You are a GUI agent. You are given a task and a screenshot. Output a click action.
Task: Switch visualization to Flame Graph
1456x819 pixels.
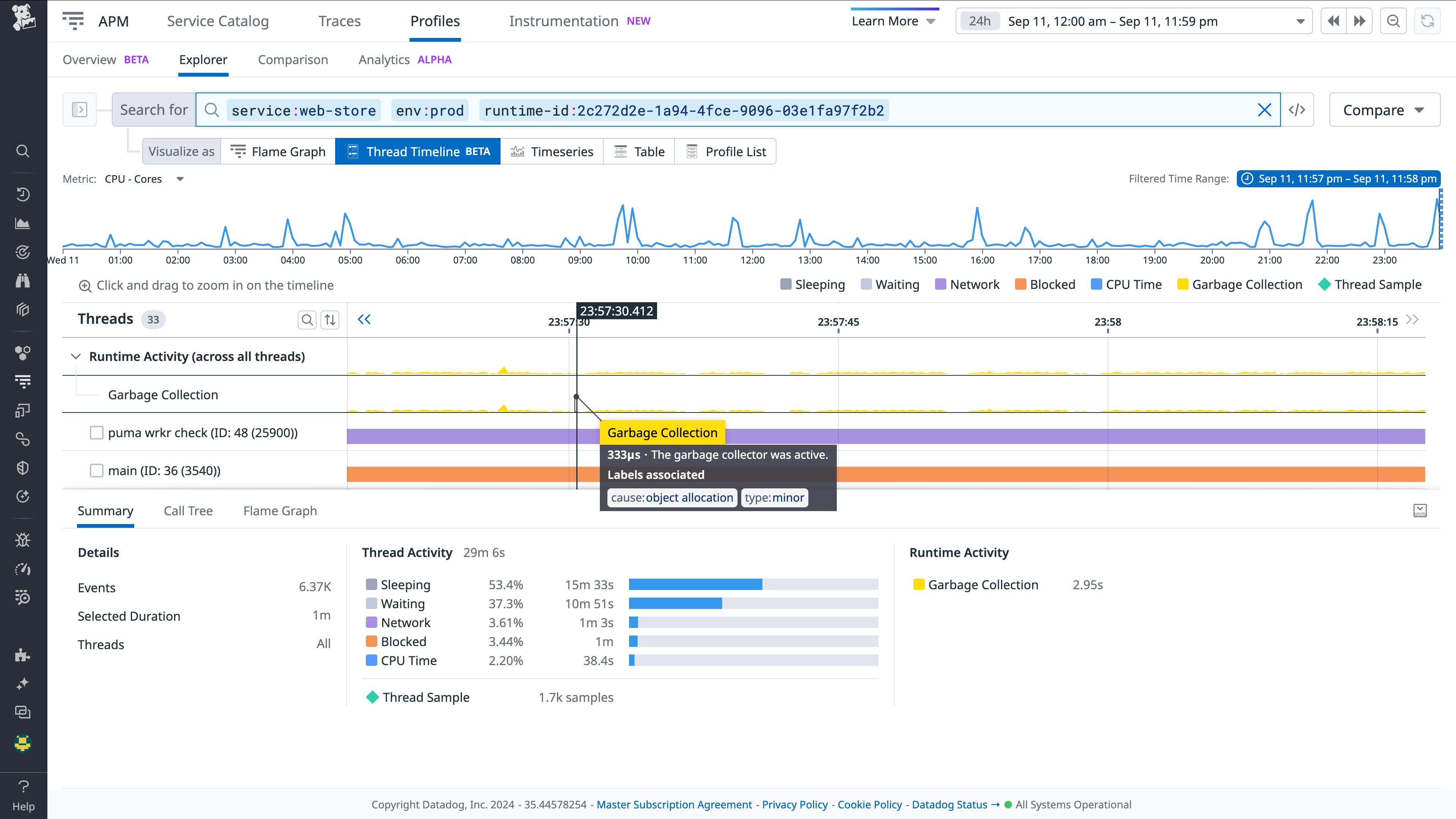[278, 152]
